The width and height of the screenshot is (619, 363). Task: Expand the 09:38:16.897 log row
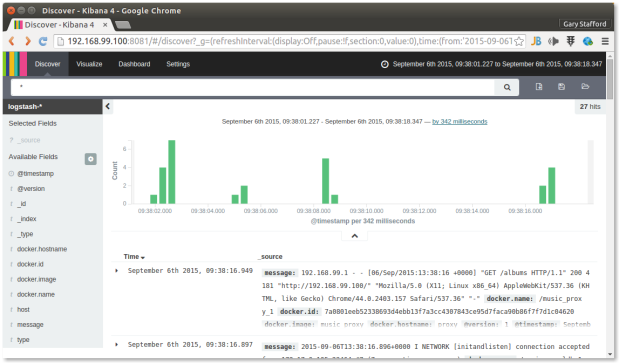tap(116, 344)
